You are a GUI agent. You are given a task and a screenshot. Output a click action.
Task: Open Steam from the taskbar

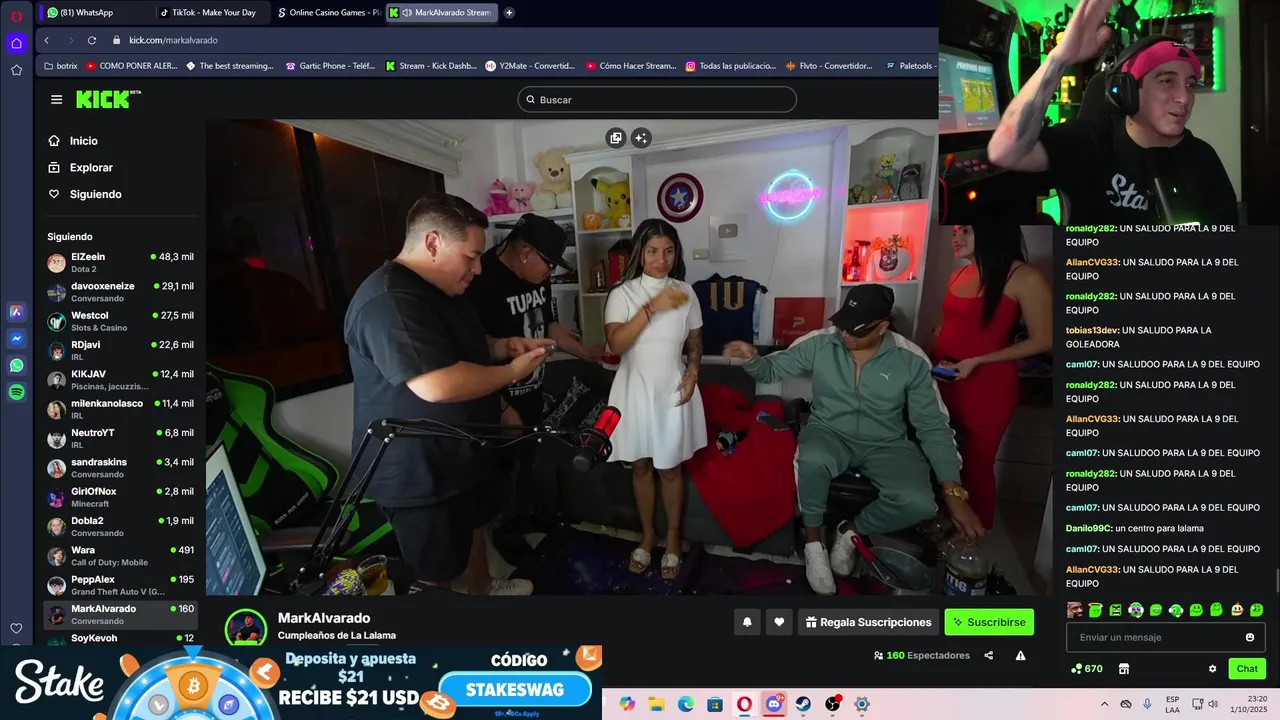pos(803,704)
